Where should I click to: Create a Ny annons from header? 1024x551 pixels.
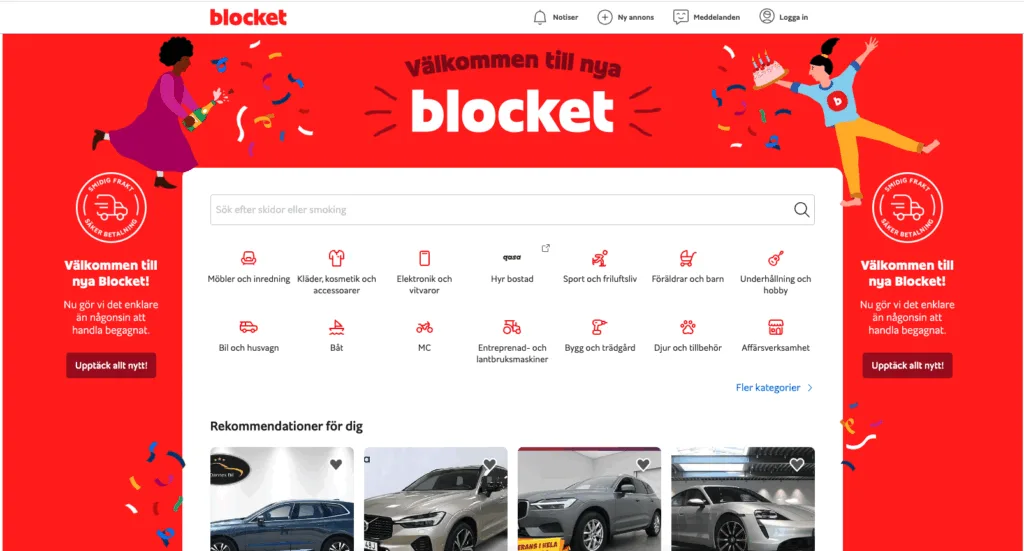pos(626,17)
